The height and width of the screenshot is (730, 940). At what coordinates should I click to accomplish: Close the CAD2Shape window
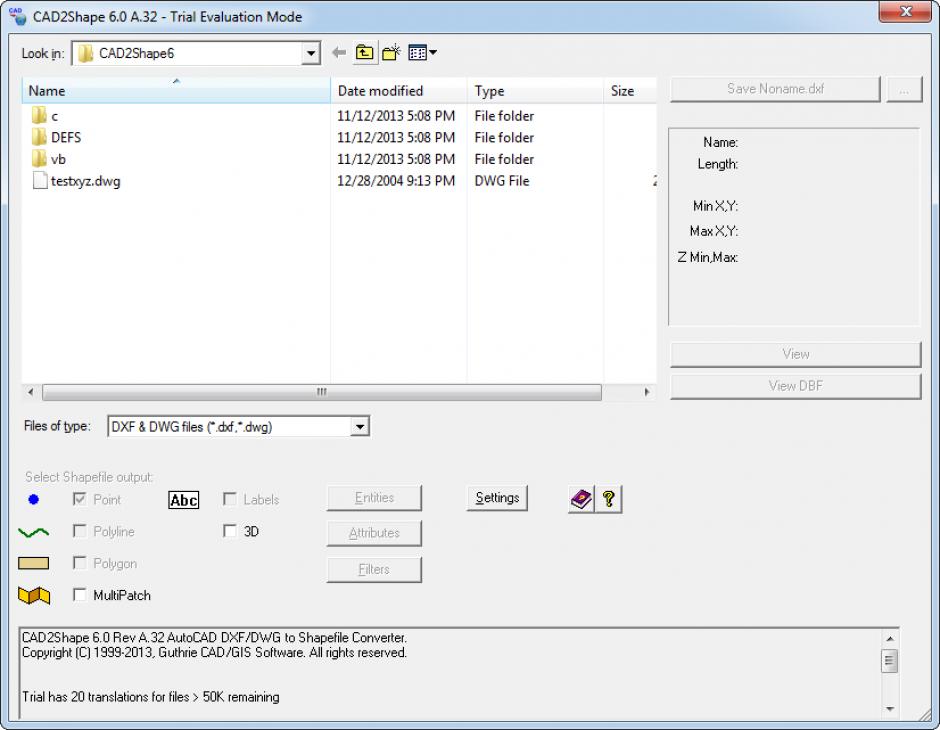905,11
